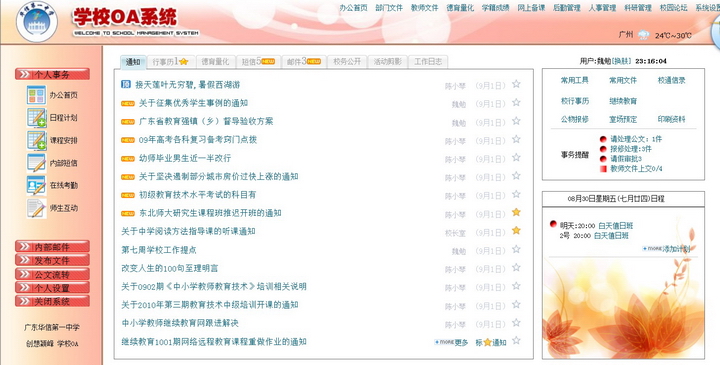Screen dimensions: 720x365
Task: Star the 中小学教师继续教育网跟进解决 notice
Action: pos(516,322)
